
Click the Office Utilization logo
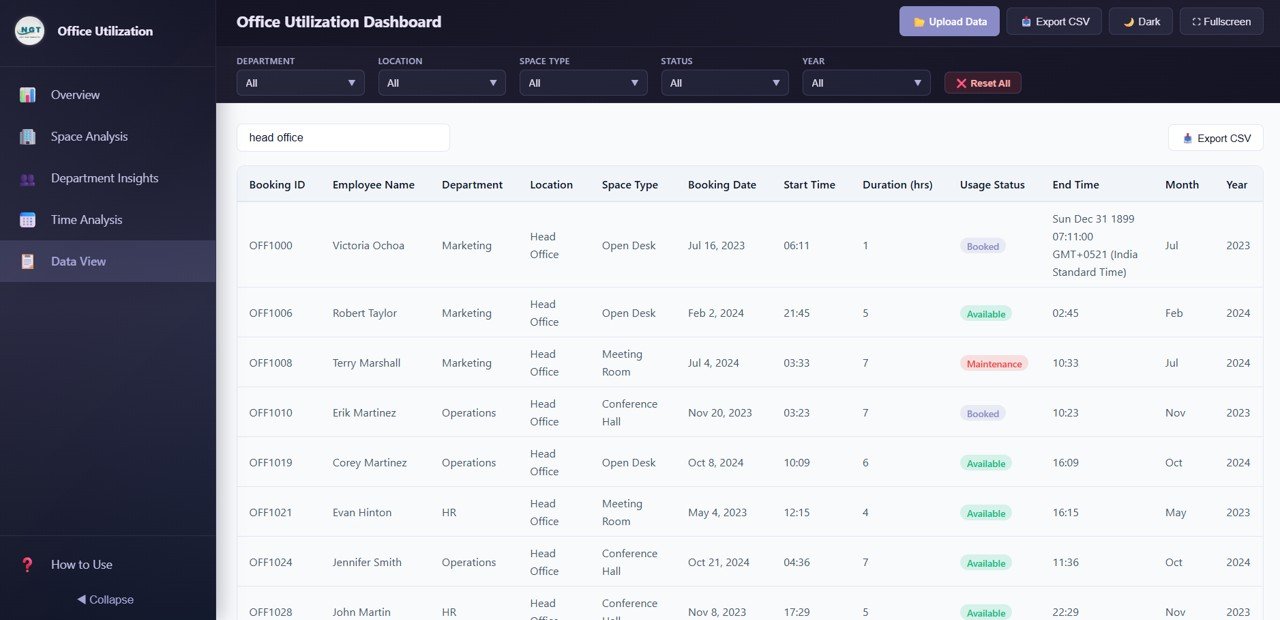[29, 30]
